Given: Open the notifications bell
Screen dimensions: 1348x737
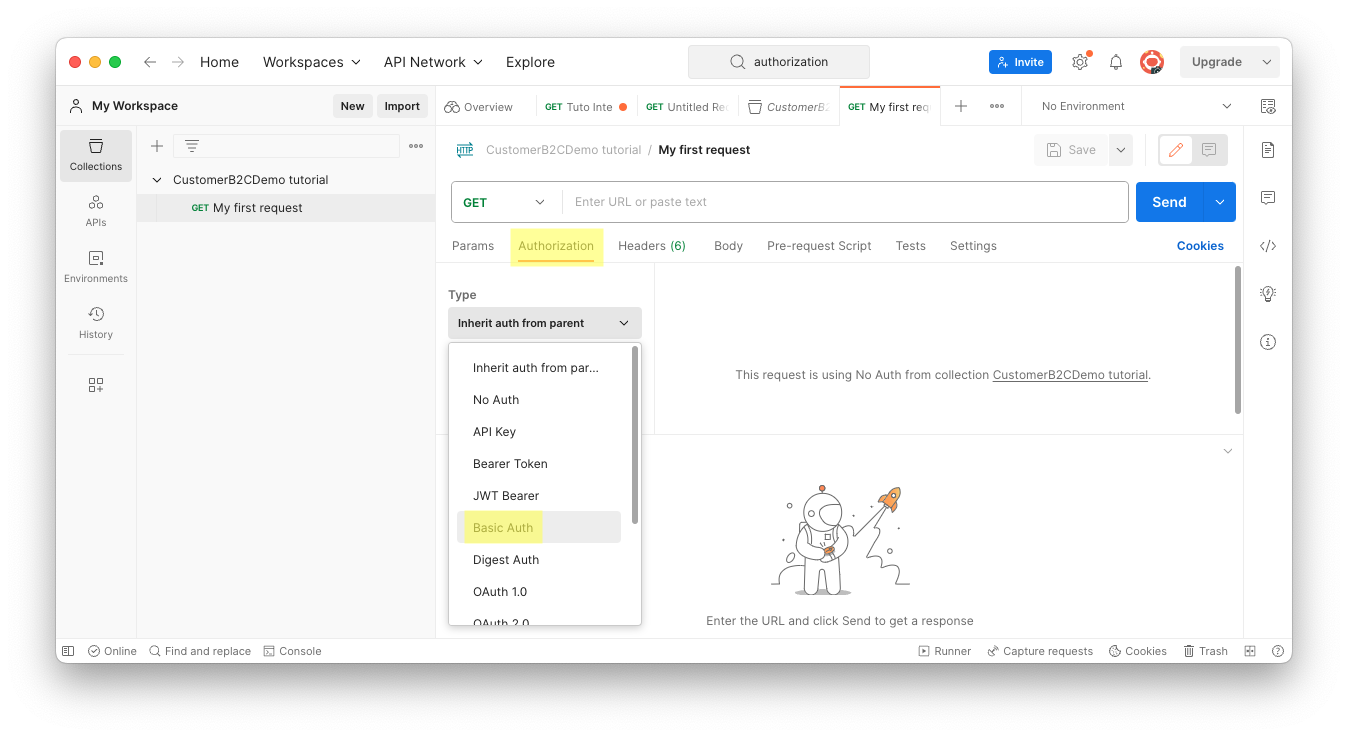Looking at the screenshot, I should [x=1116, y=62].
